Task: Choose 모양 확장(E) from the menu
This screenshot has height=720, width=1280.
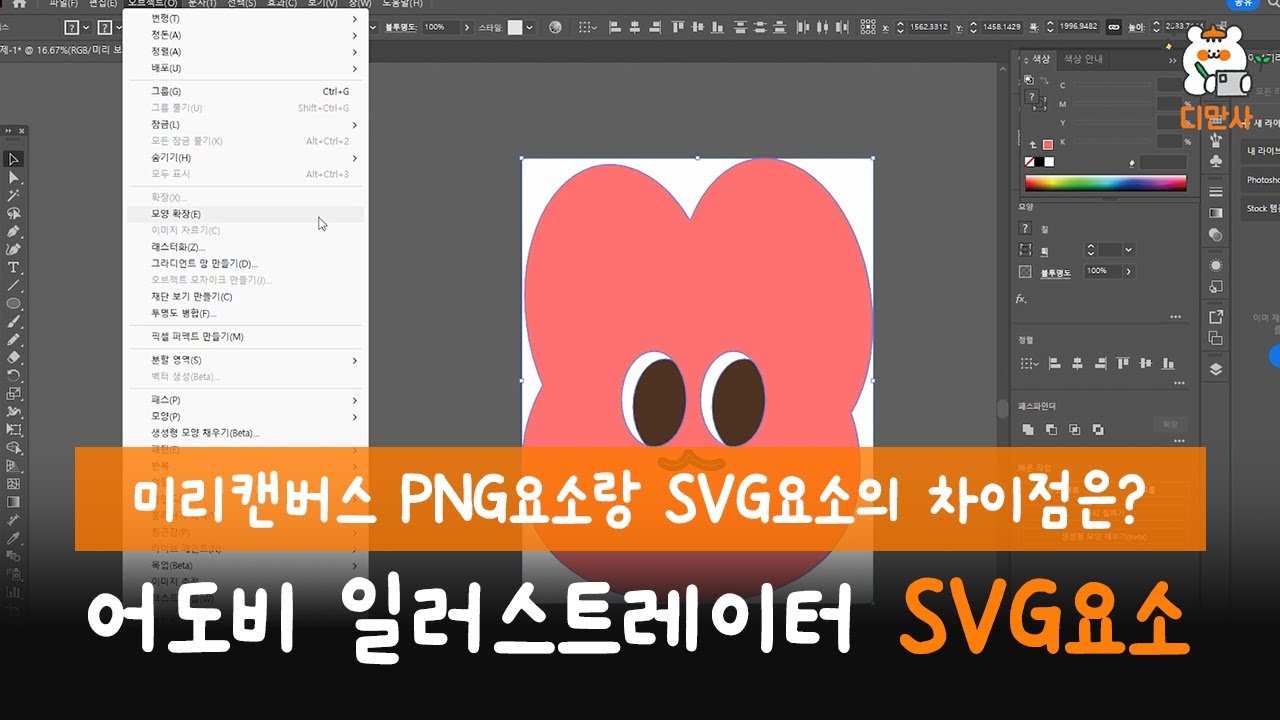Action: 245,214
